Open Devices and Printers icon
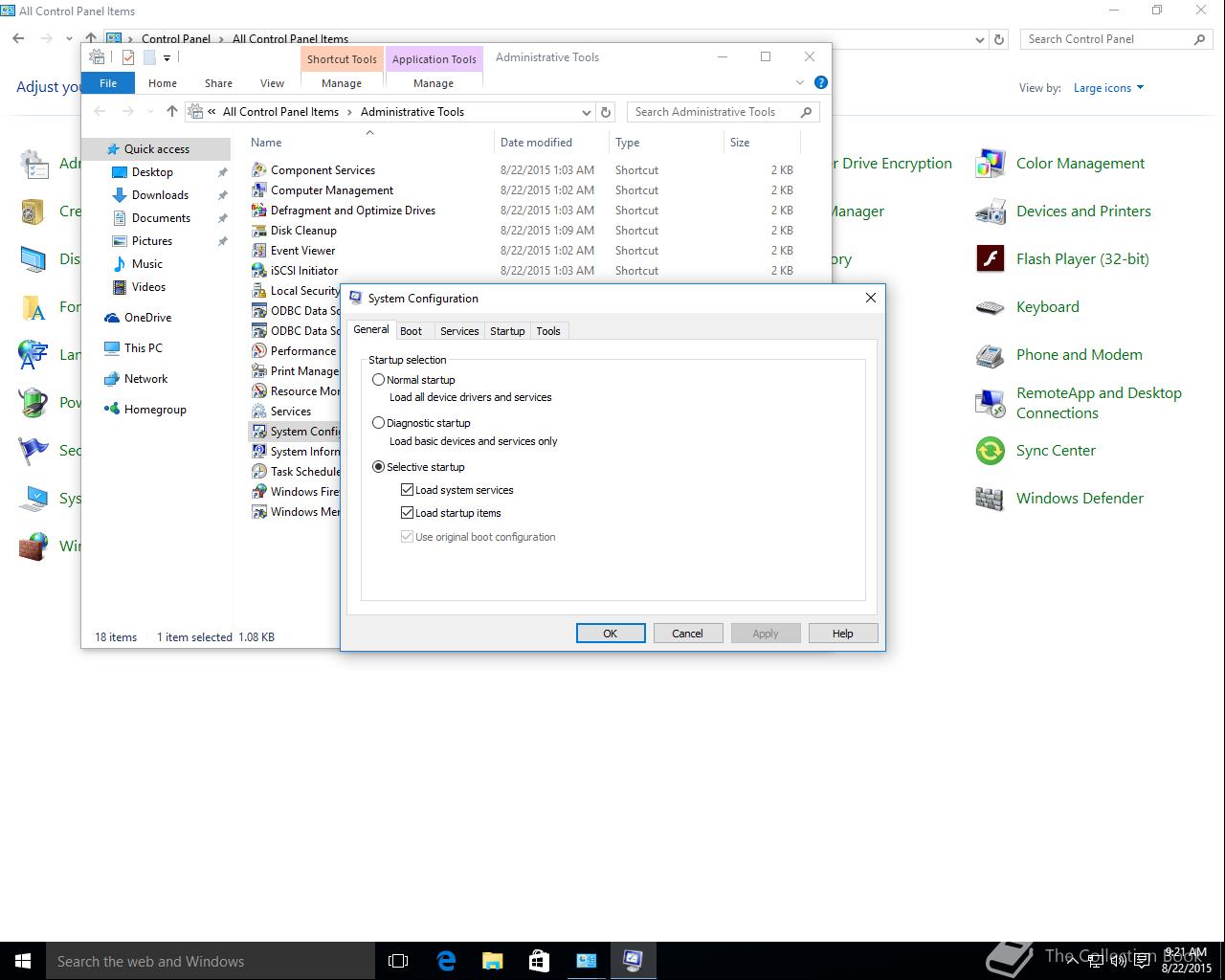Image resolution: width=1225 pixels, height=980 pixels. pos(990,212)
